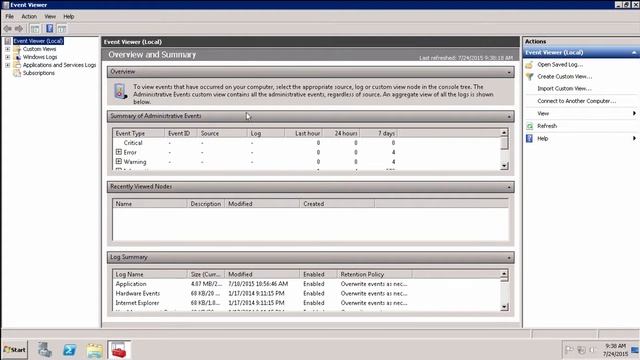
Task: Click the Back arrow toolbar icon
Action: pyautogui.click(x=7, y=29)
